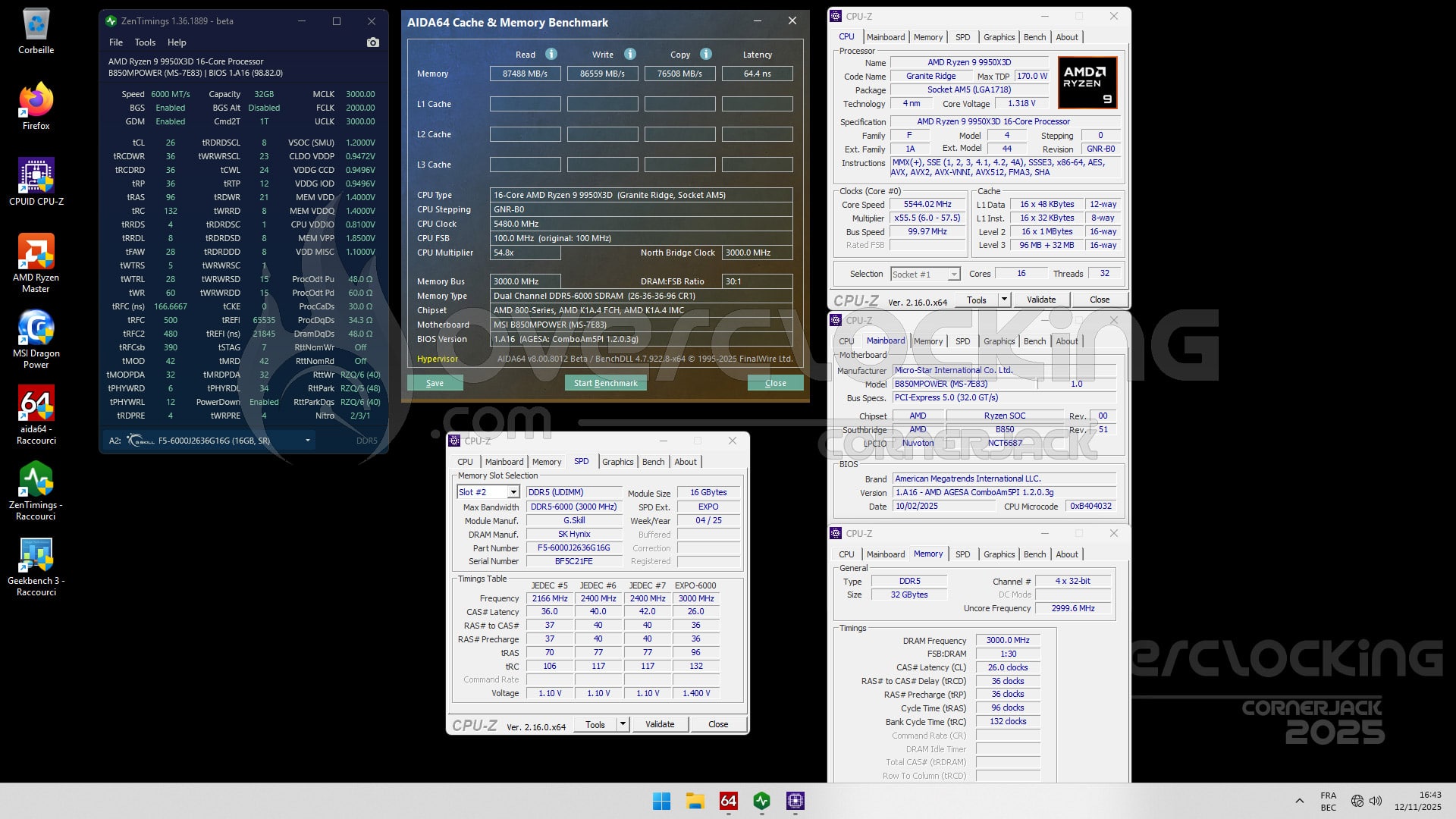Screen dimensions: 1456x819
Task: Save the AIDA64 benchmark results
Action: (435, 383)
